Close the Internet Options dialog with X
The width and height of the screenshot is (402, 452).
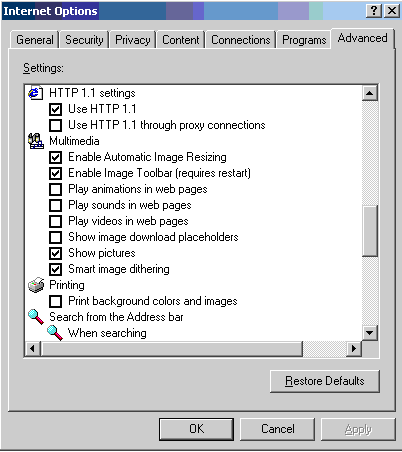tap(392, 11)
